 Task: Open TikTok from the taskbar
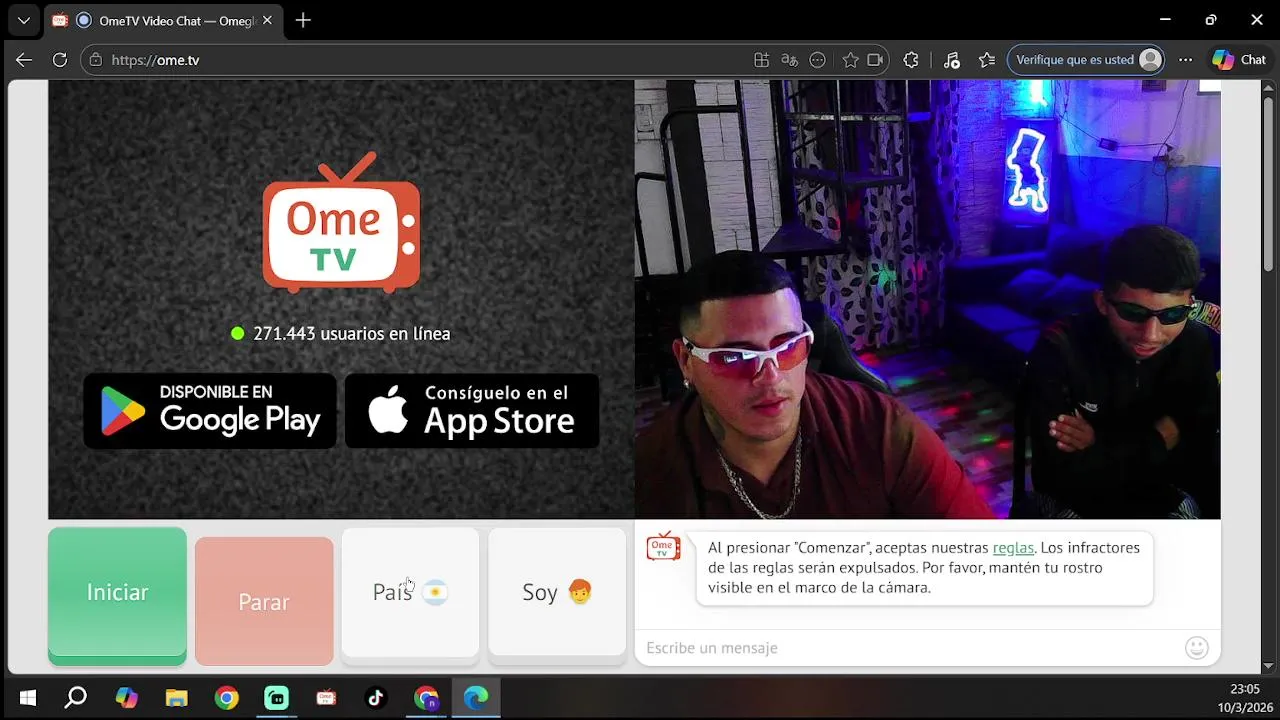click(x=376, y=698)
